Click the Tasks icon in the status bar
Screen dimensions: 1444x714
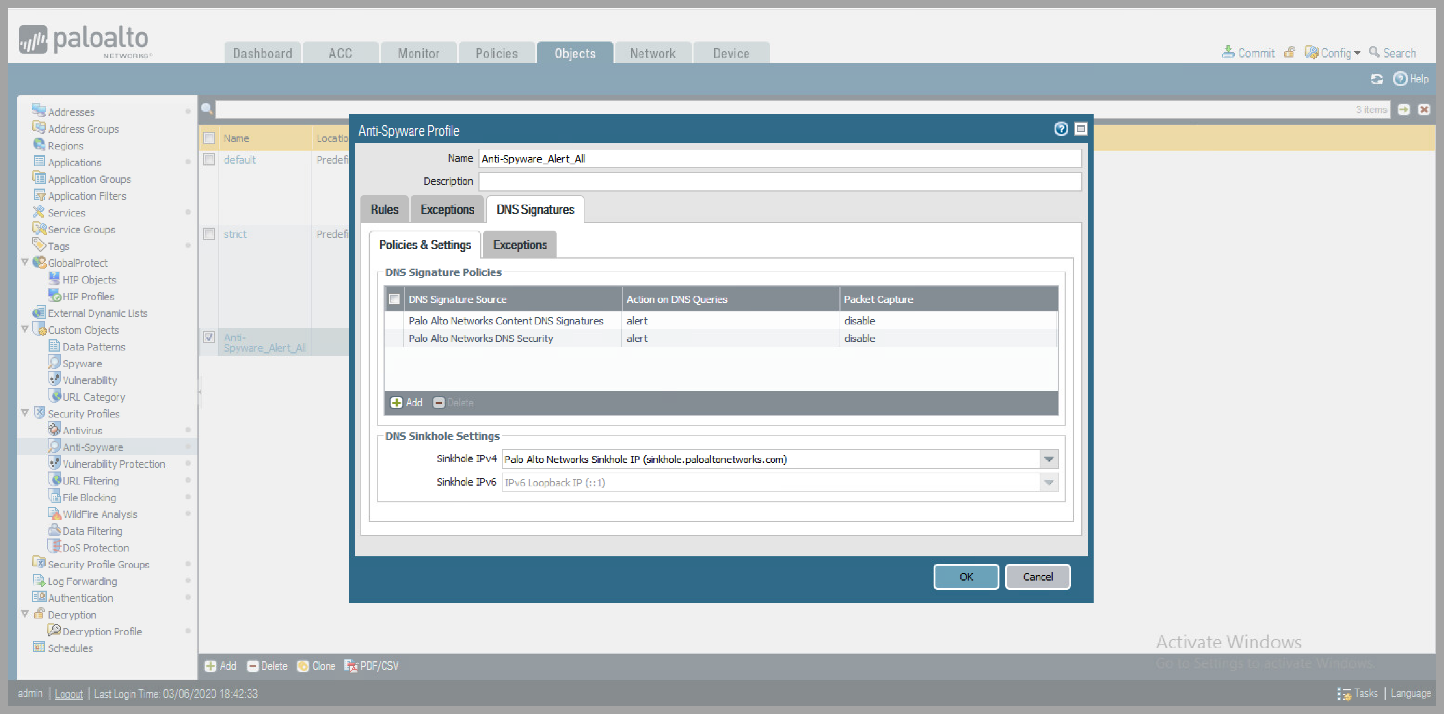tap(1344, 693)
